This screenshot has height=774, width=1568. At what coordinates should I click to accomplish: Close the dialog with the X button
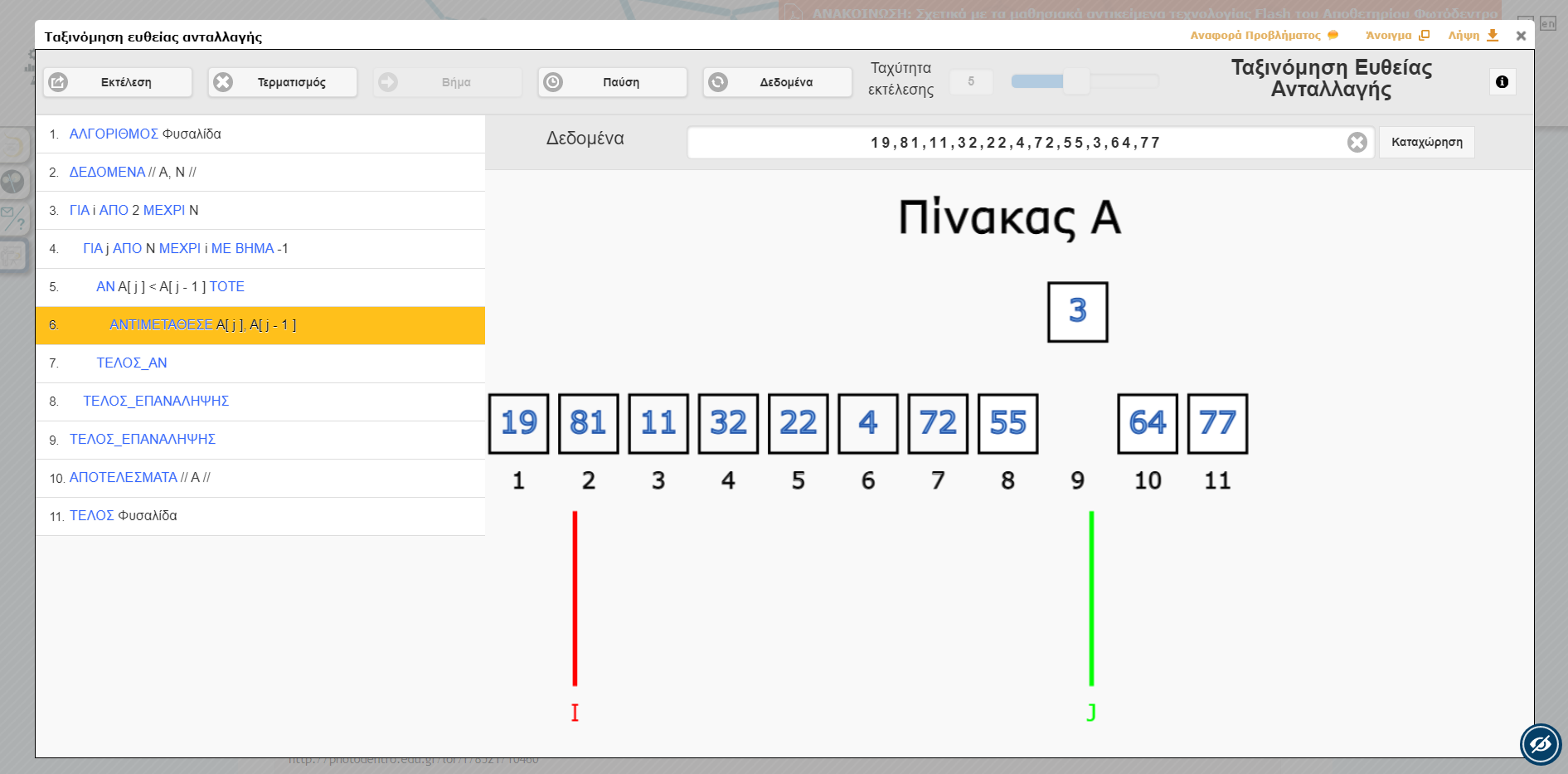(x=1521, y=36)
